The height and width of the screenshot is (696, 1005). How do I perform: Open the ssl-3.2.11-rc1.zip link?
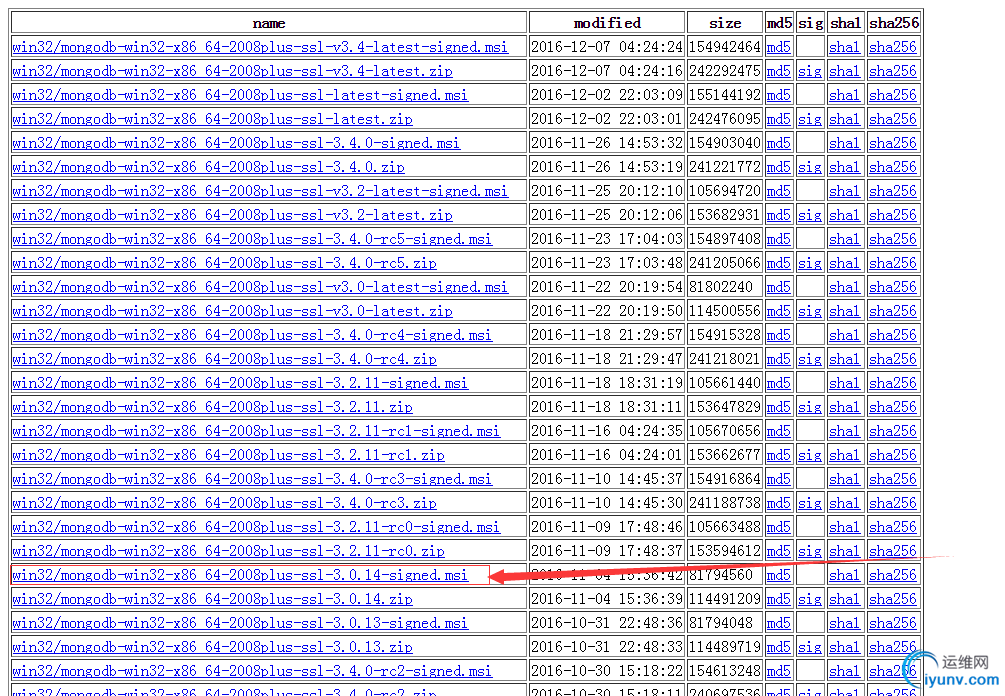tap(229, 456)
